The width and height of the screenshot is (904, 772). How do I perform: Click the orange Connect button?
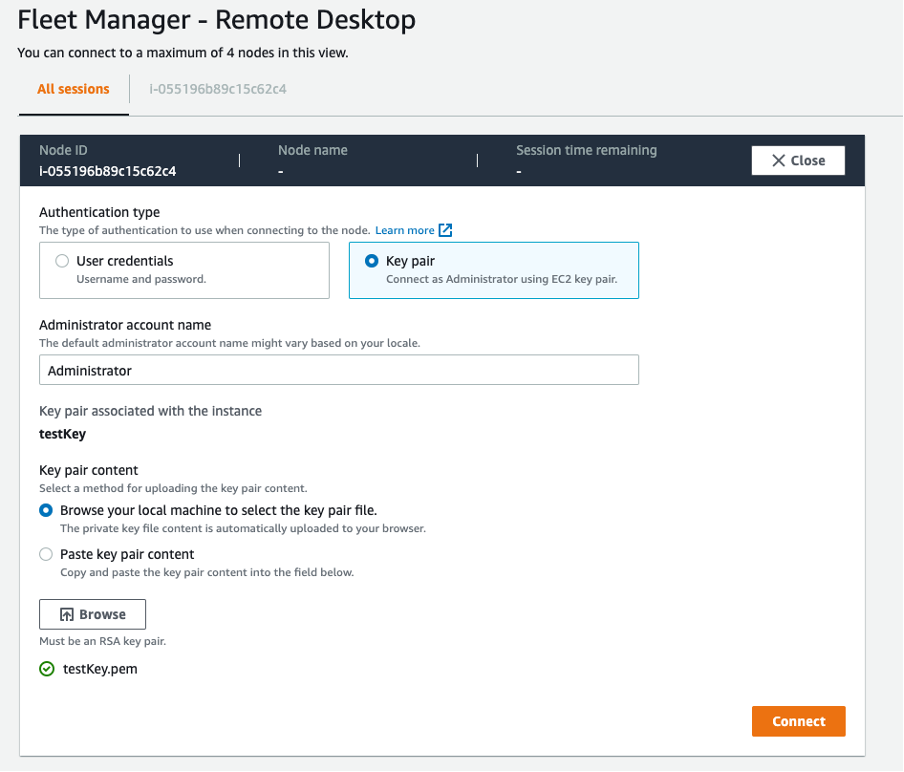(798, 721)
